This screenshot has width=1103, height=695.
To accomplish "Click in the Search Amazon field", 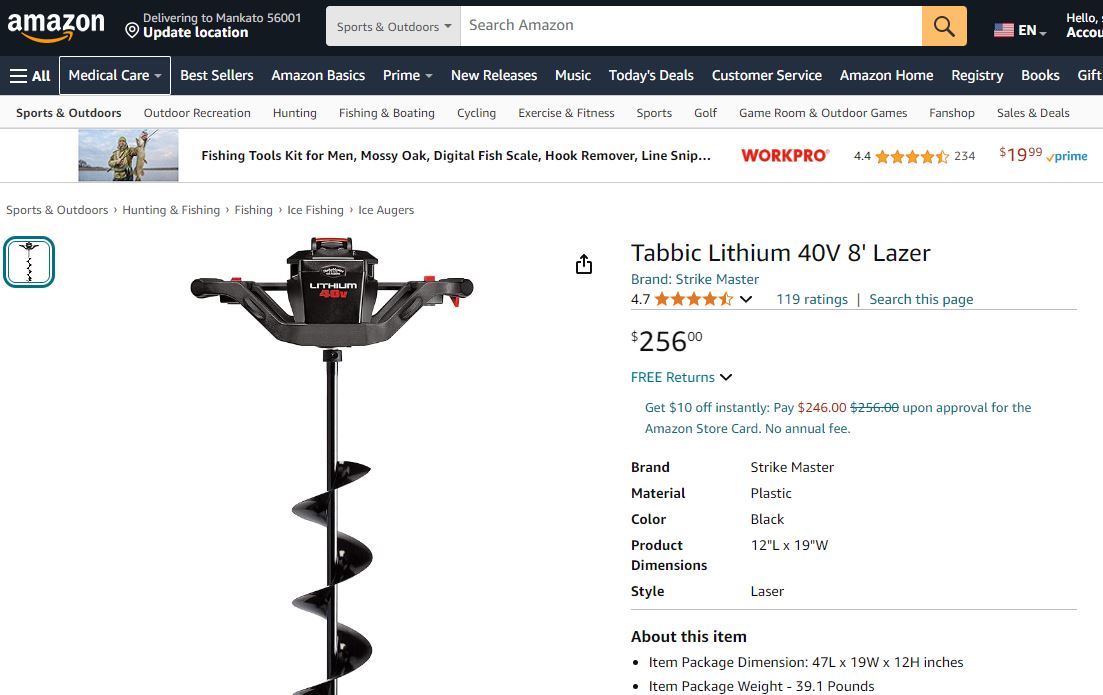I will (691, 26).
